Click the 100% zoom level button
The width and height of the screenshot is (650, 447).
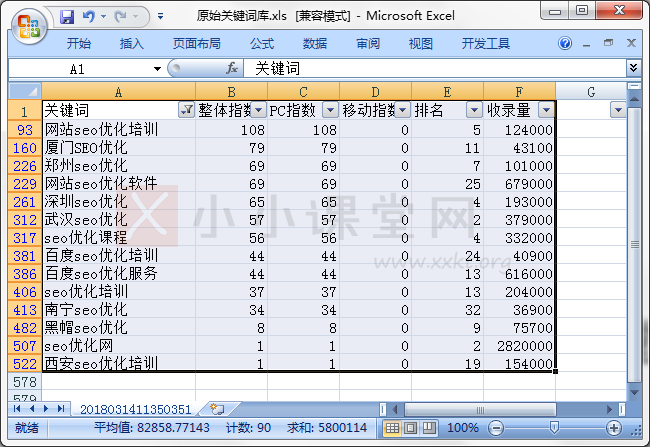[x=463, y=428]
